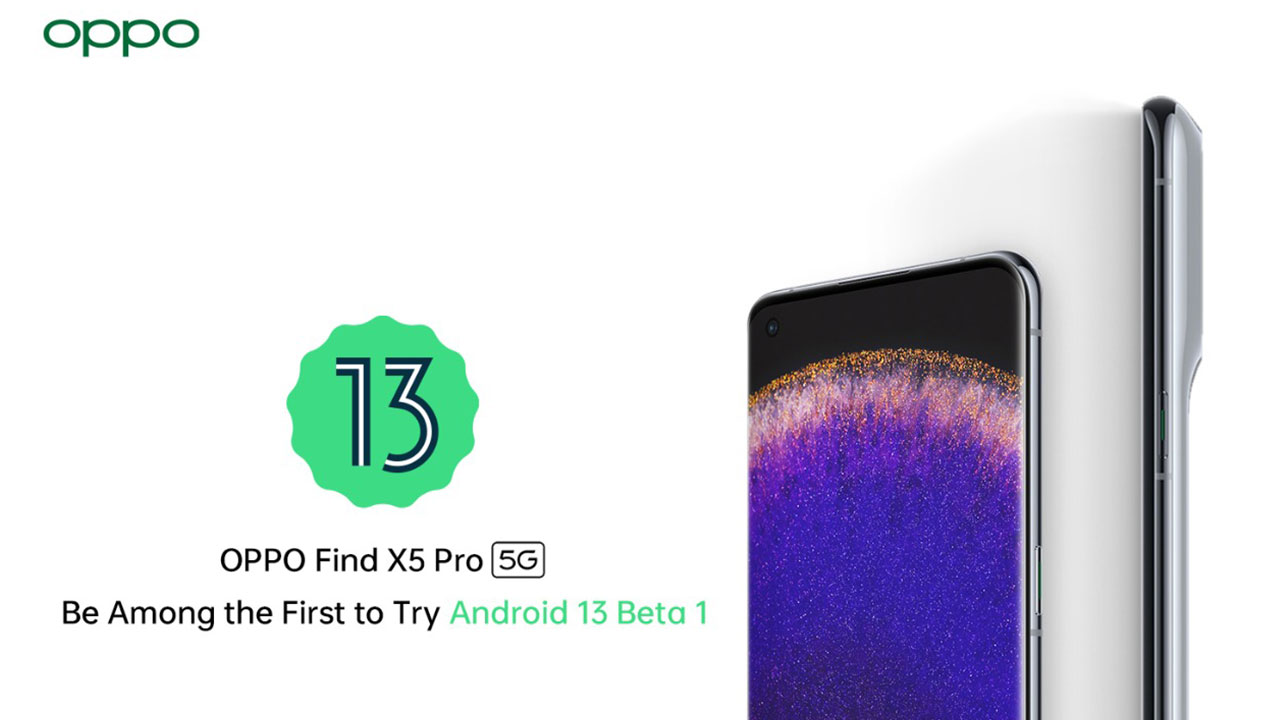The width and height of the screenshot is (1280, 720).
Task: Click the word Pro in the product name
Action: (x=459, y=561)
